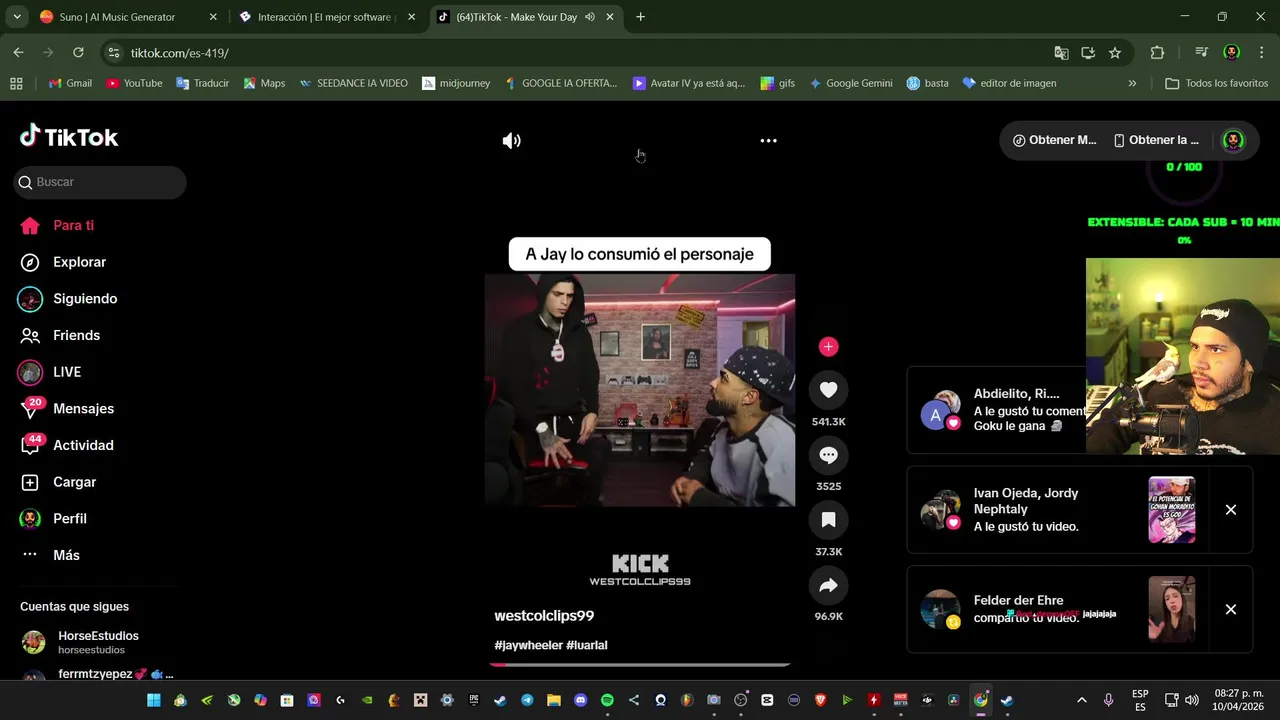
Task: Install app icon in address bar
Action: pos(1088,53)
